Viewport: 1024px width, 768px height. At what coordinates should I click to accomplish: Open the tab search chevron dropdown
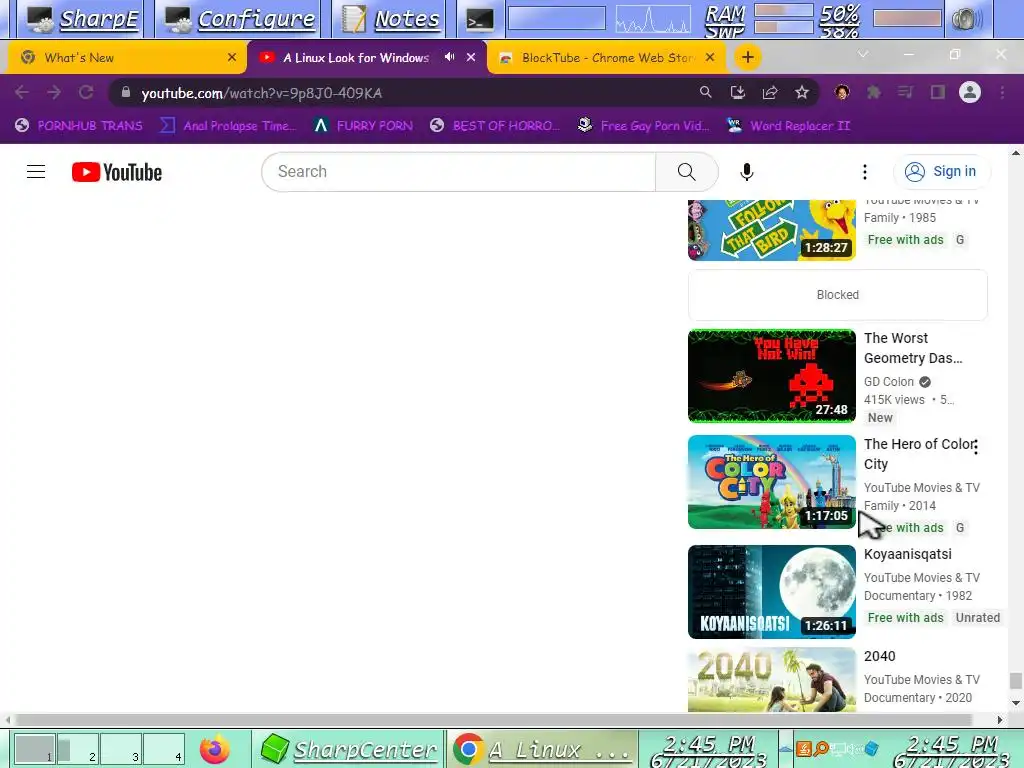tap(863, 54)
